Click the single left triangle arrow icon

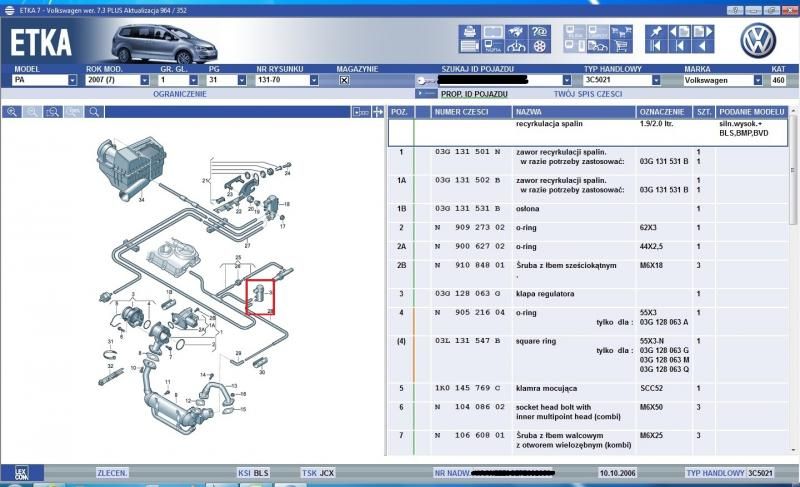(703, 46)
